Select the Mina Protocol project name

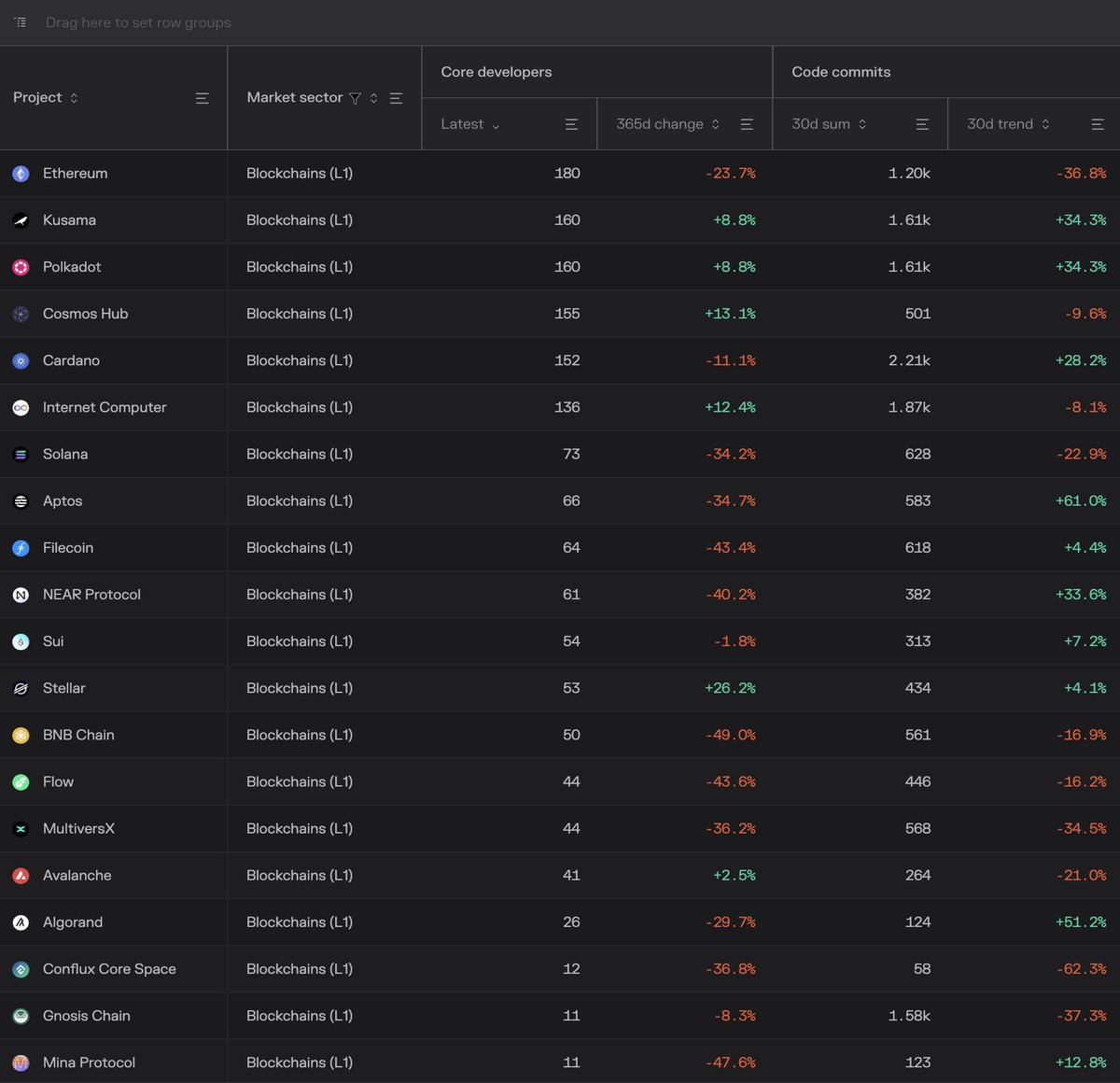point(89,1062)
